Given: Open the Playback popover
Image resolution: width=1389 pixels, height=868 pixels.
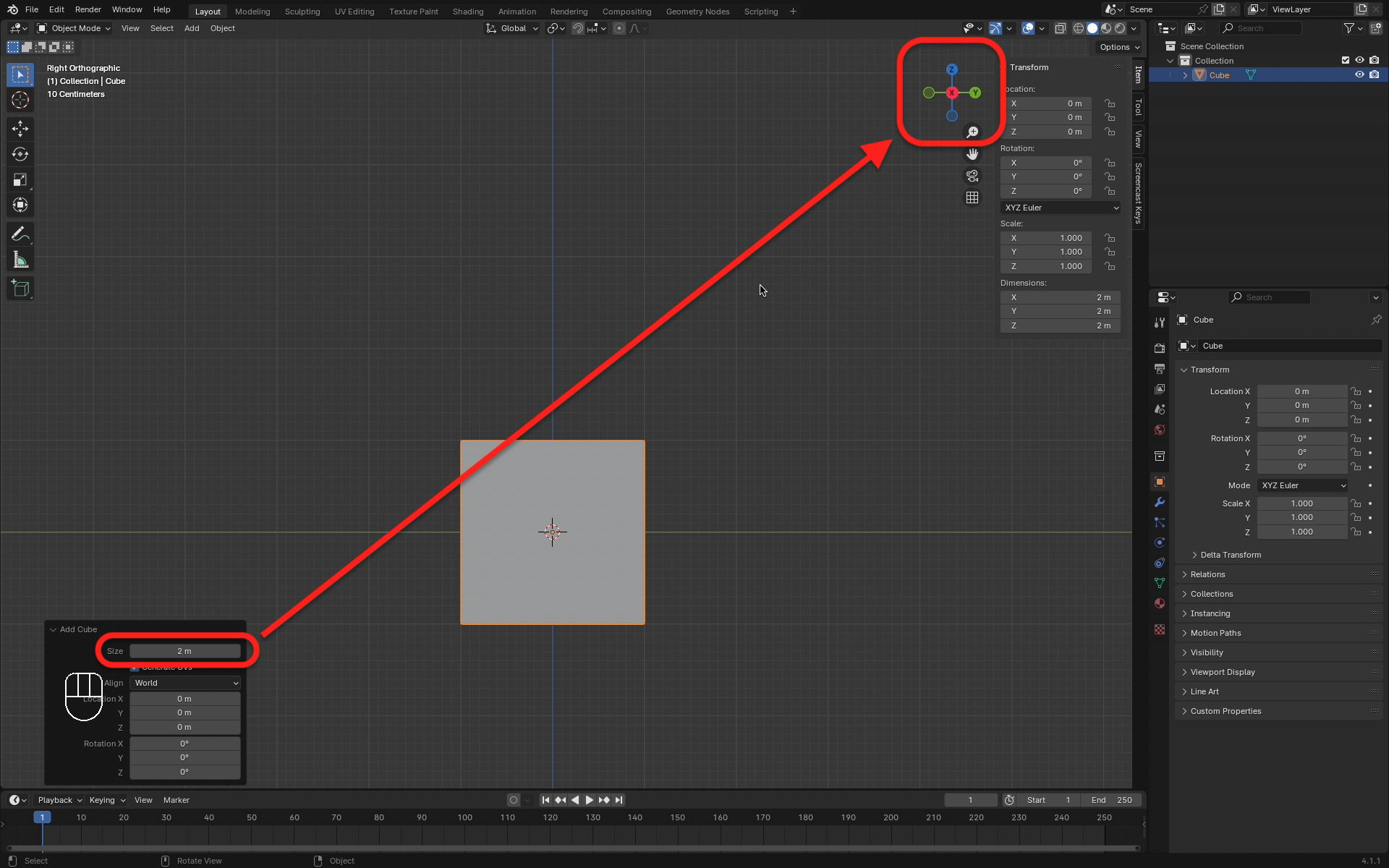Looking at the screenshot, I should tap(59, 800).
